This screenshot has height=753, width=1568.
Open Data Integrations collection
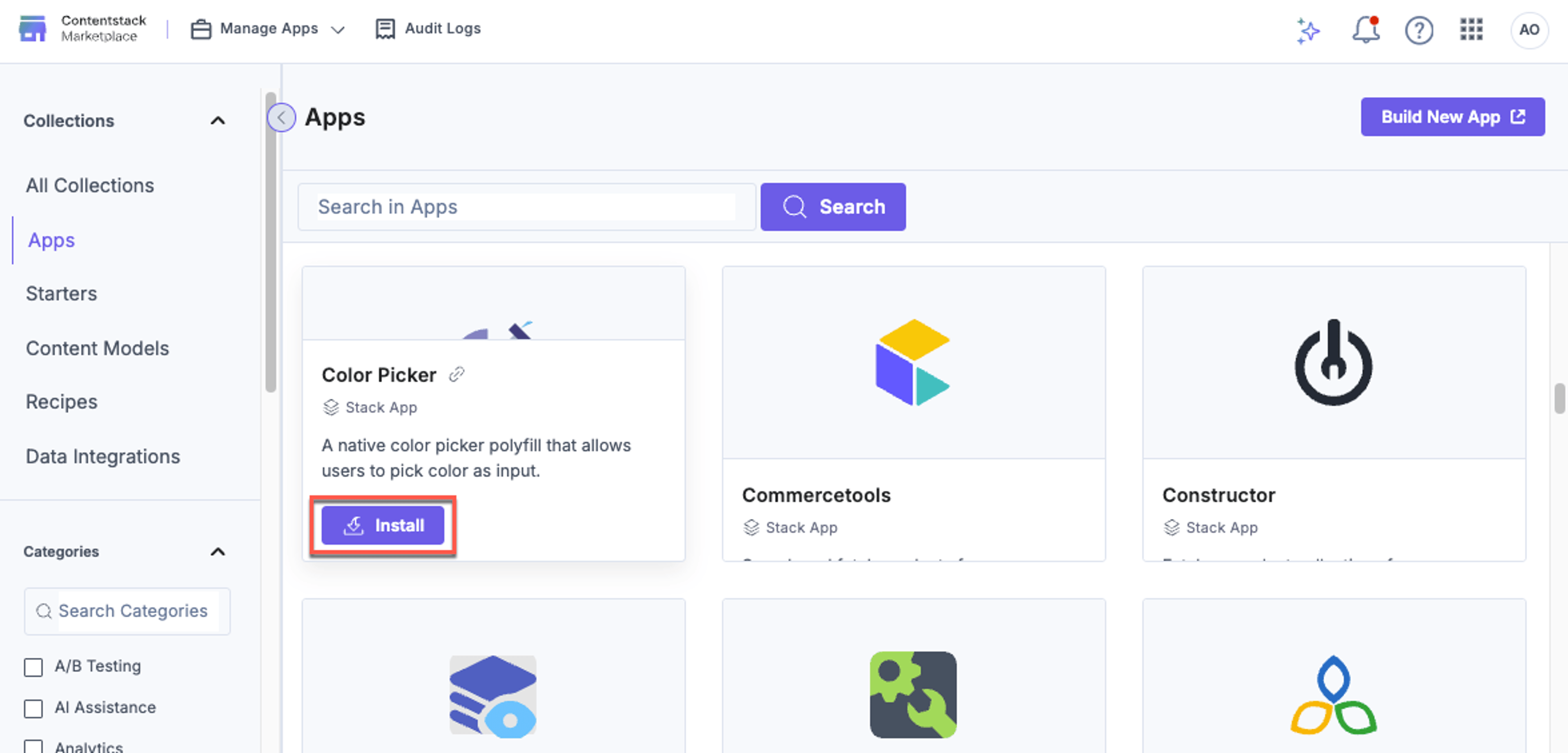tap(103, 456)
